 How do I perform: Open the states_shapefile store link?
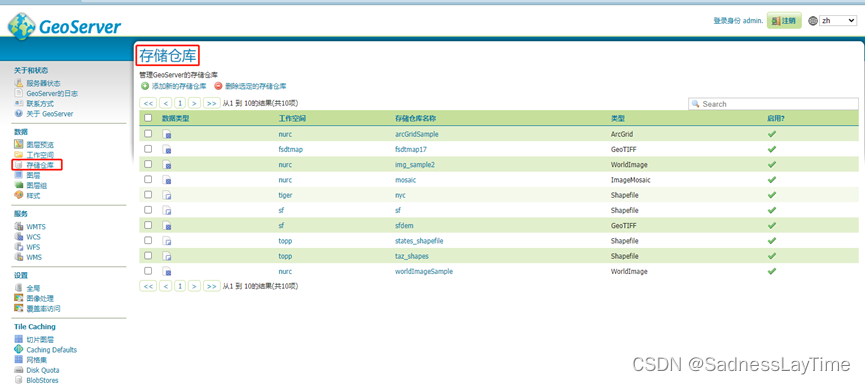[419, 241]
